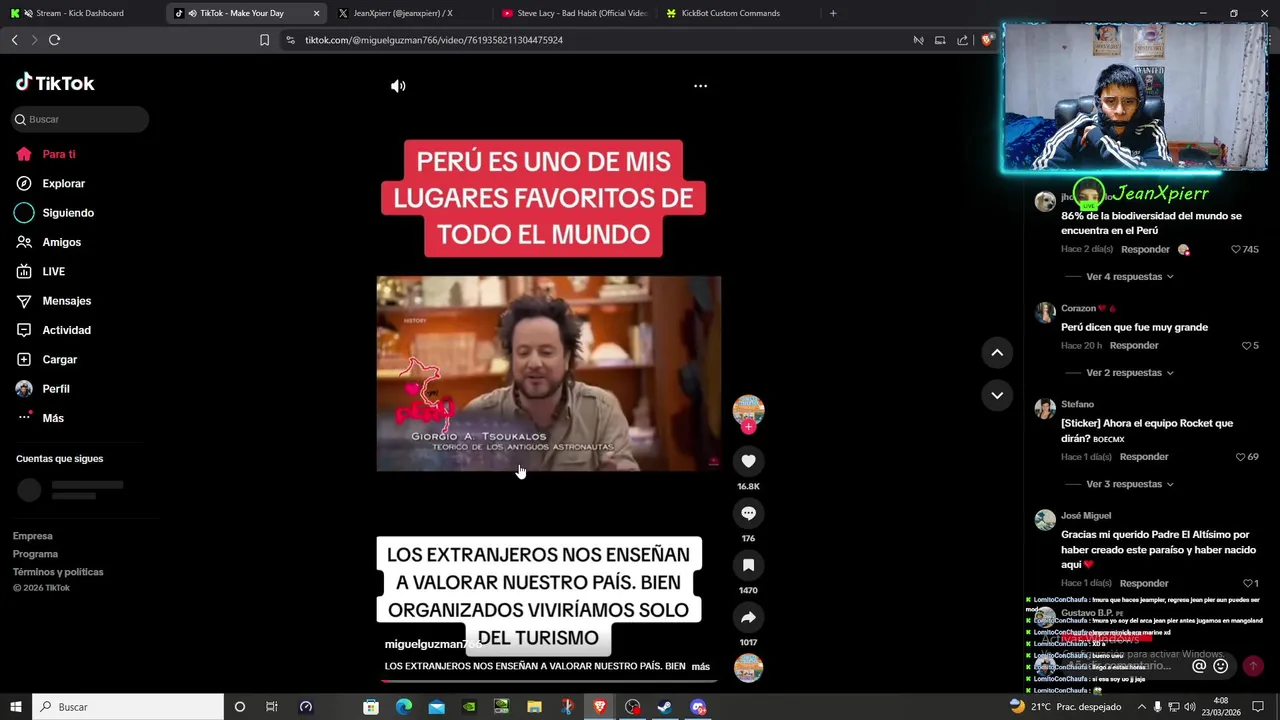Image resolution: width=1280 pixels, height=720 pixels.
Task: Open Microsoft Edge from taskbar
Action: click(403, 707)
